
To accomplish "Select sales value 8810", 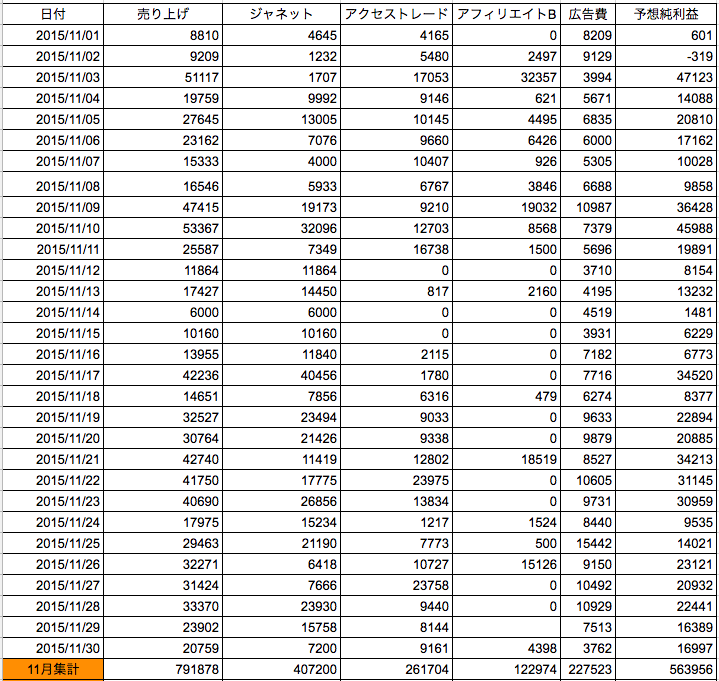I will pos(163,35).
